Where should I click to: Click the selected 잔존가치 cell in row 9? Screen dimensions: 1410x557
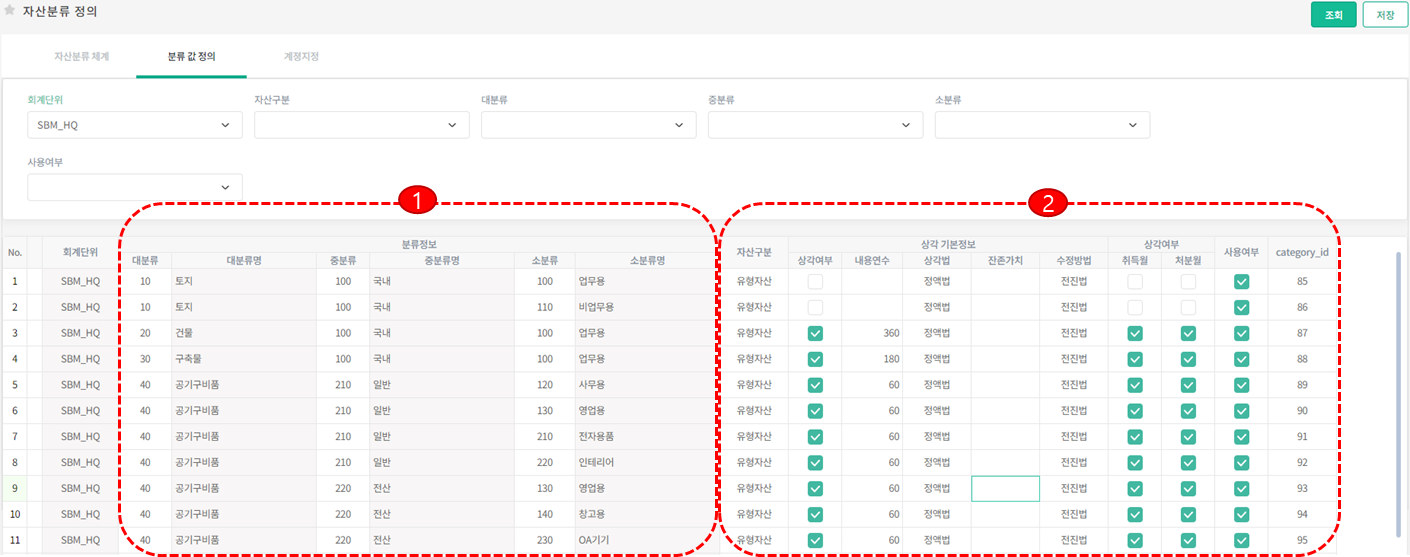click(x=1005, y=488)
